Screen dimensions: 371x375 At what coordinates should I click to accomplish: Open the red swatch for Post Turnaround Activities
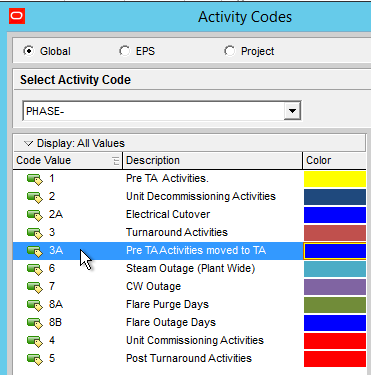335,359
